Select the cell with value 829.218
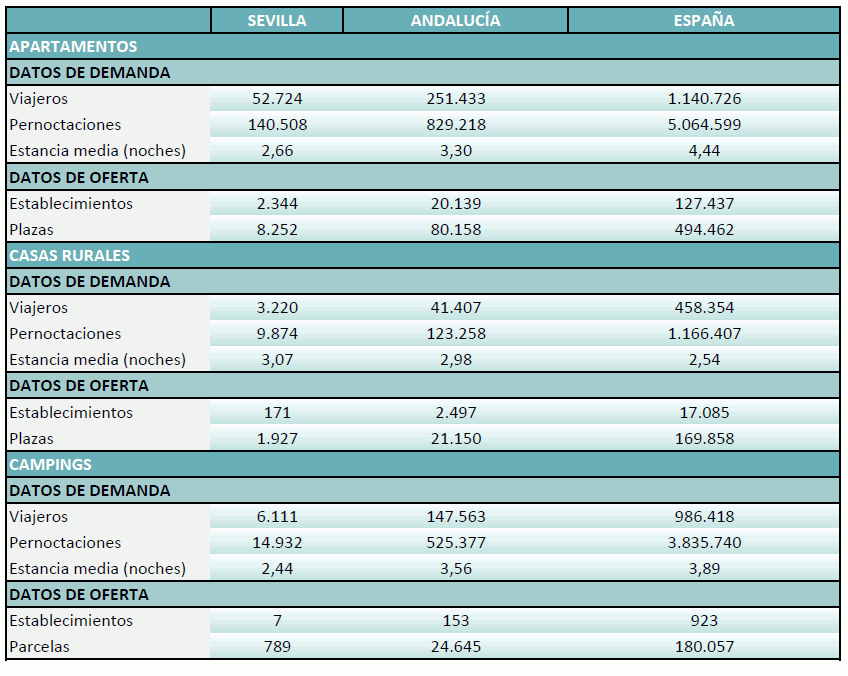 [455, 125]
